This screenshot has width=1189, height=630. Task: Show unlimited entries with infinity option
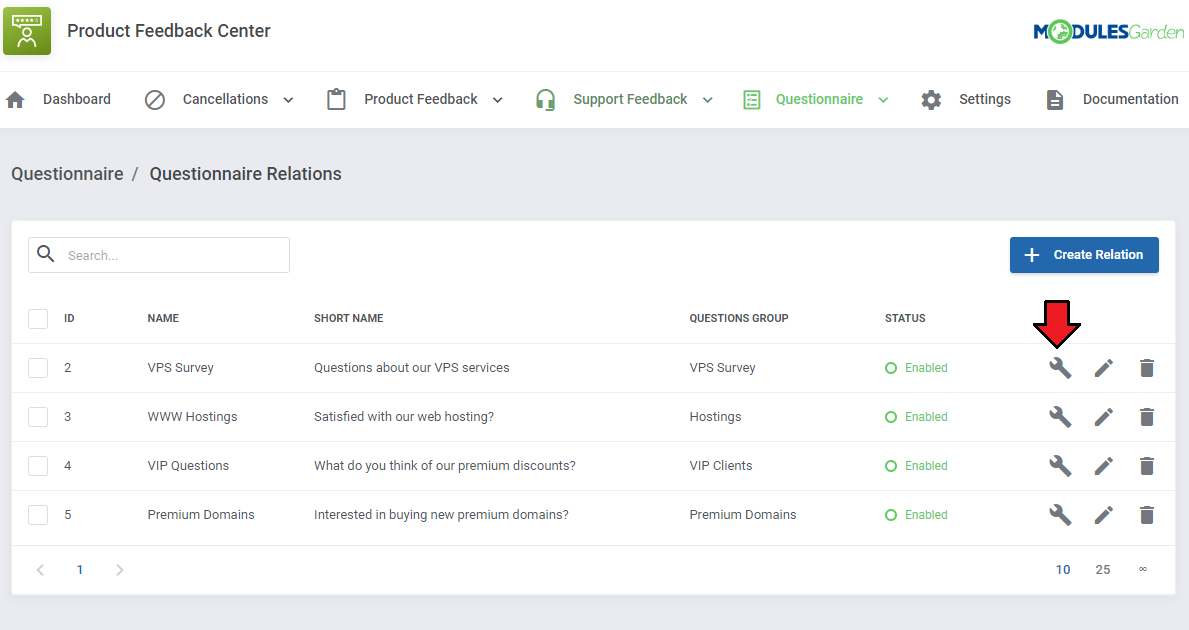(1143, 569)
